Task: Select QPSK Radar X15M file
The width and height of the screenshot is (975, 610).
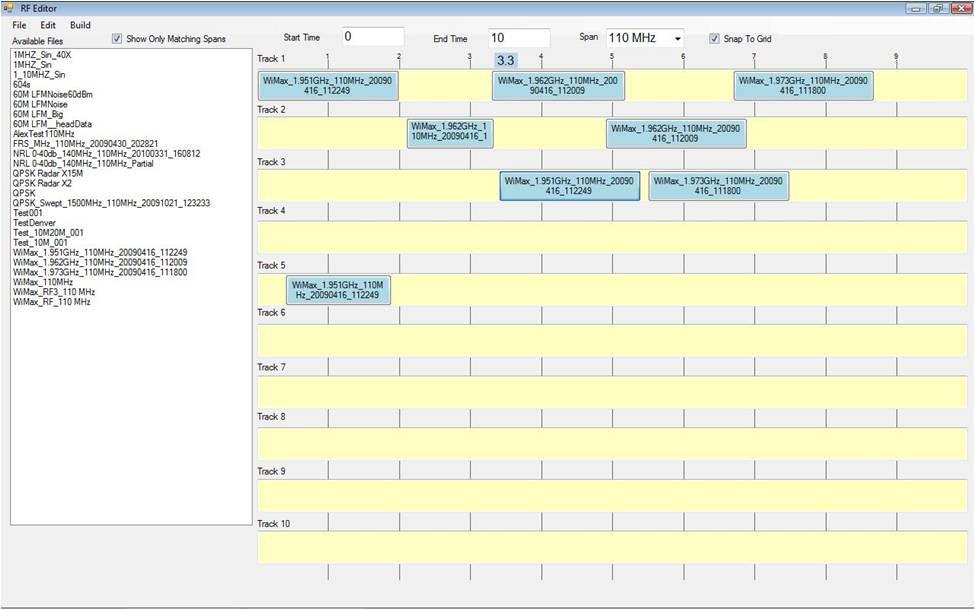Action: (x=48, y=173)
